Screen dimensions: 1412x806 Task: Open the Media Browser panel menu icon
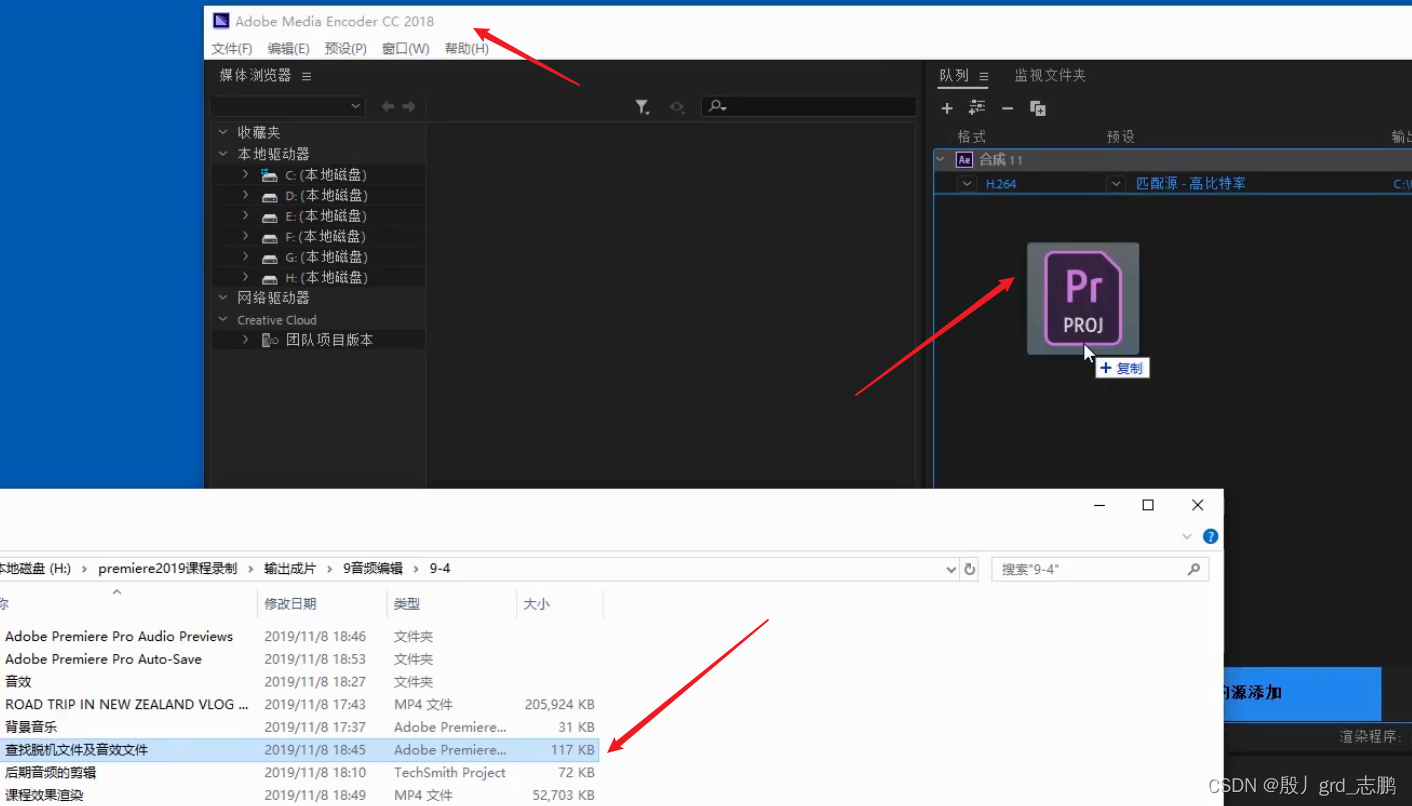[x=306, y=76]
